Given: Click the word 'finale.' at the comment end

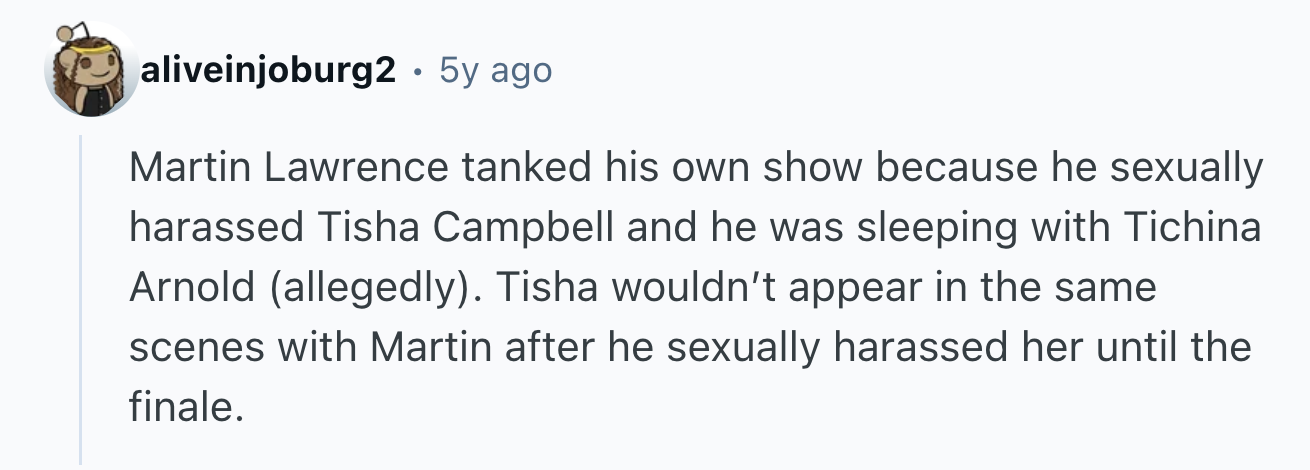Looking at the screenshot, I should pyautogui.click(x=186, y=407).
